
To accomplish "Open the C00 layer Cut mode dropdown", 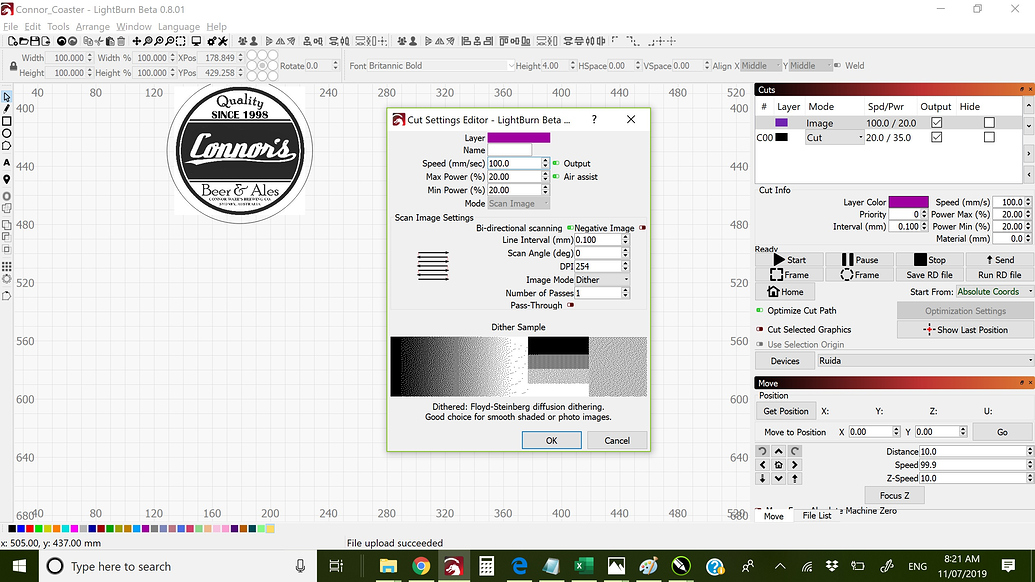I will coord(834,137).
